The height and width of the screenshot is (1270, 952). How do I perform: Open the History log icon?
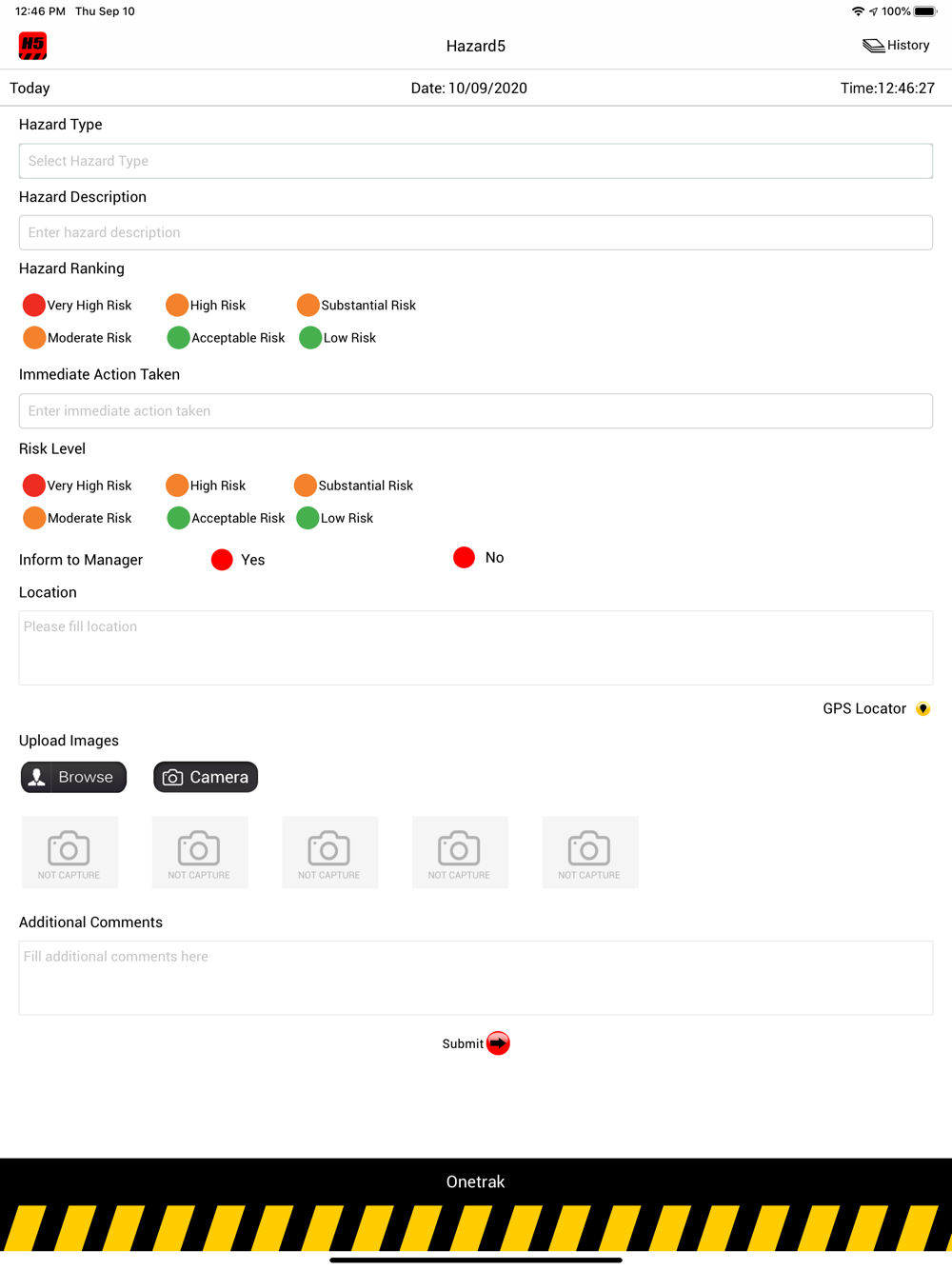pos(873,46)
